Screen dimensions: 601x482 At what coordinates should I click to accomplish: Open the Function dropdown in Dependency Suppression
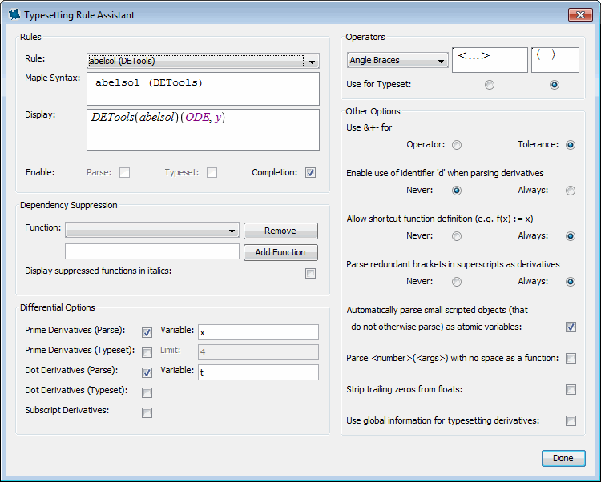tap(231, 229)
